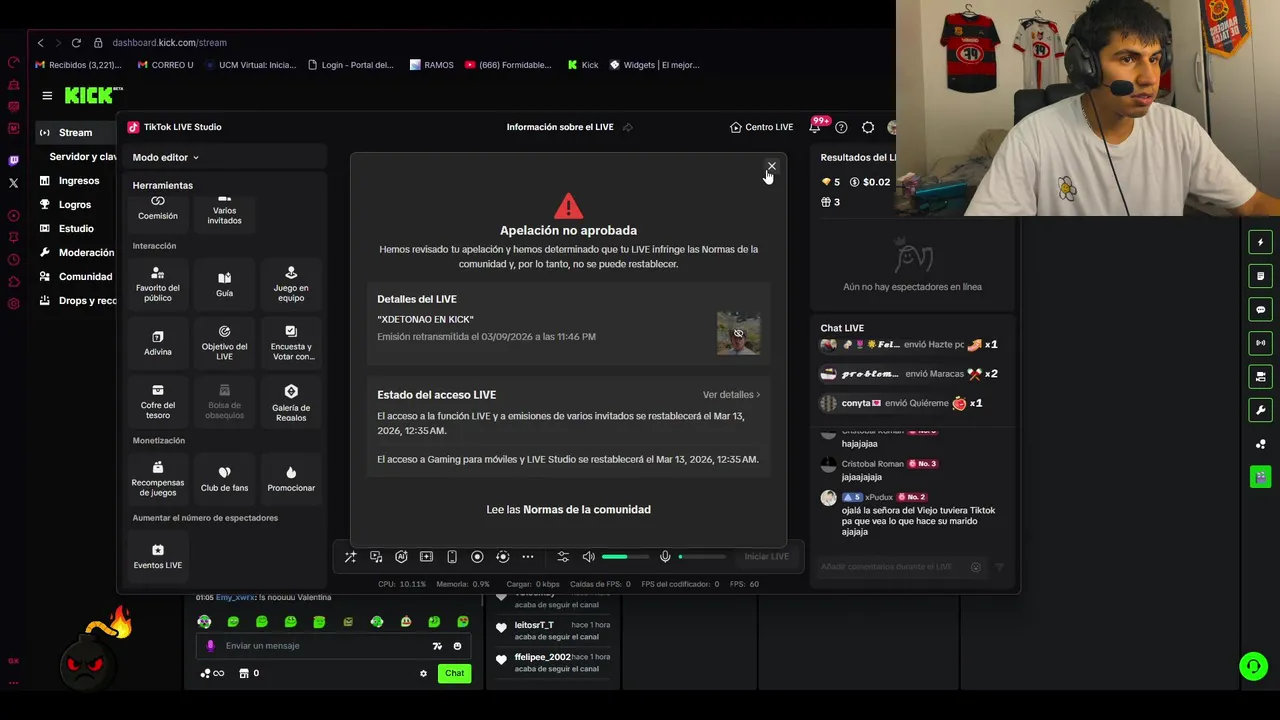Open the Eventos LIVE tool

click(158, 556)
